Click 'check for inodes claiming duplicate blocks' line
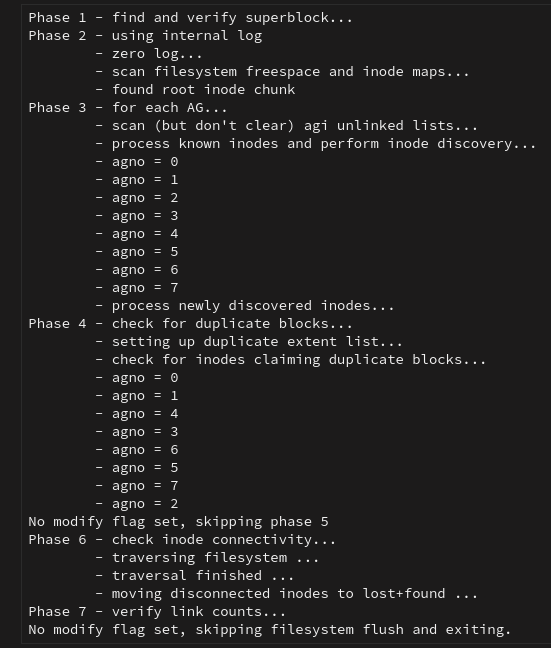This screenshot has height=648, width=551. [x=290, y=360]
